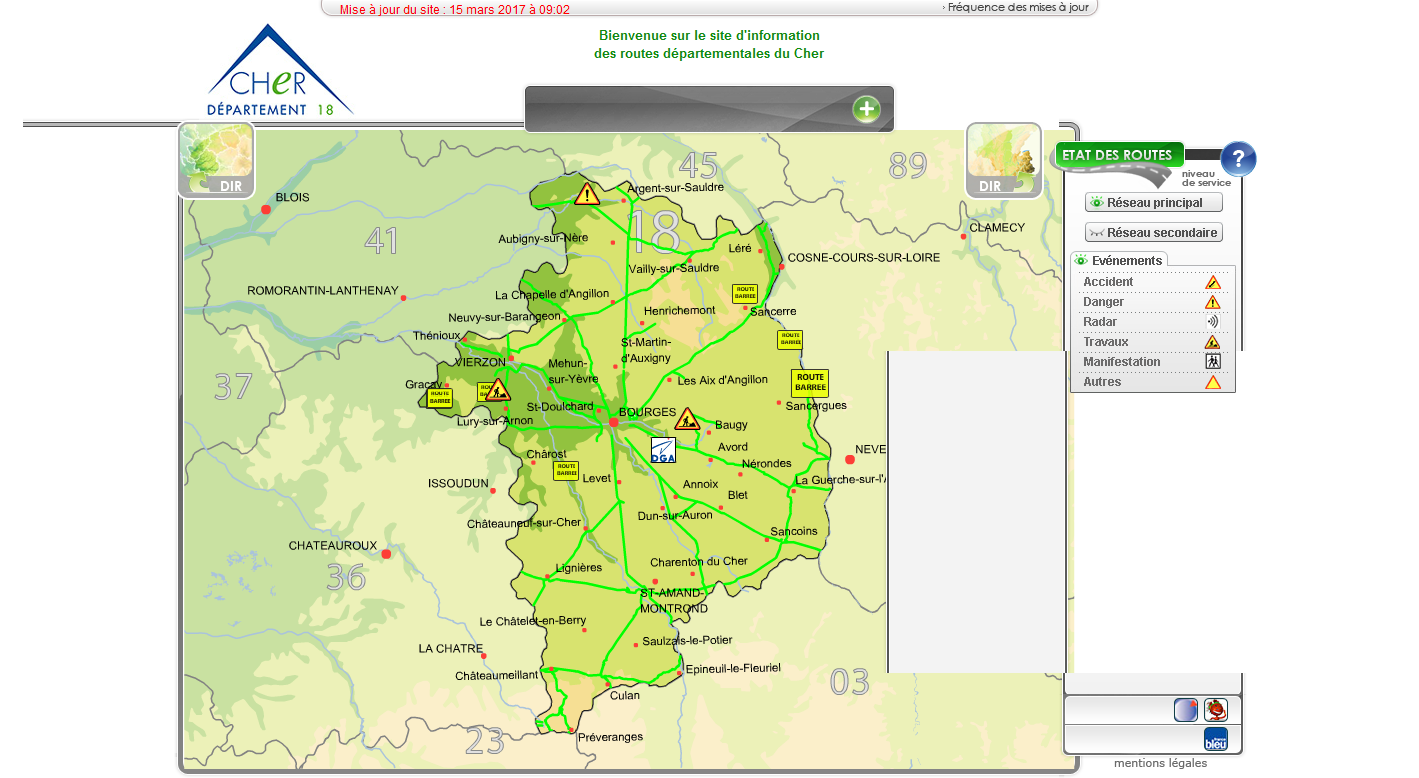
Task: Expand the top panel with green plus button
Action: coord(866,109)
